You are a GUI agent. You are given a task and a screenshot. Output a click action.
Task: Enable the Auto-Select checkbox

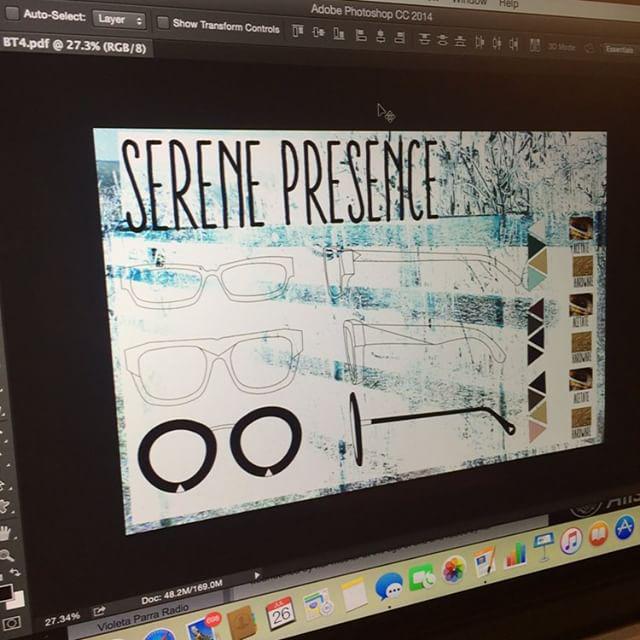click(x=12, y=13)
